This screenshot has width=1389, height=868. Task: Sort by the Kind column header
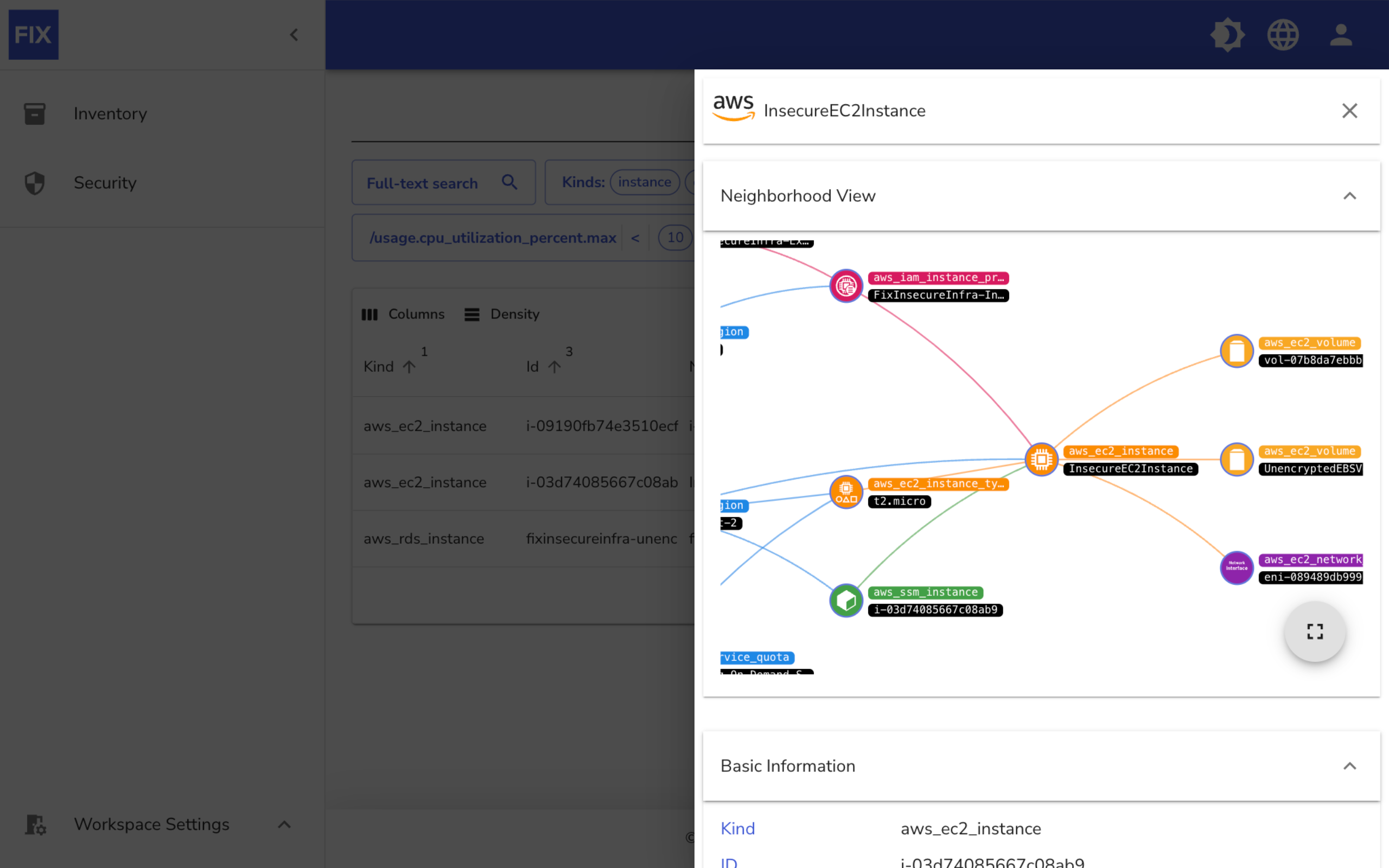click(x=379, y=366)
